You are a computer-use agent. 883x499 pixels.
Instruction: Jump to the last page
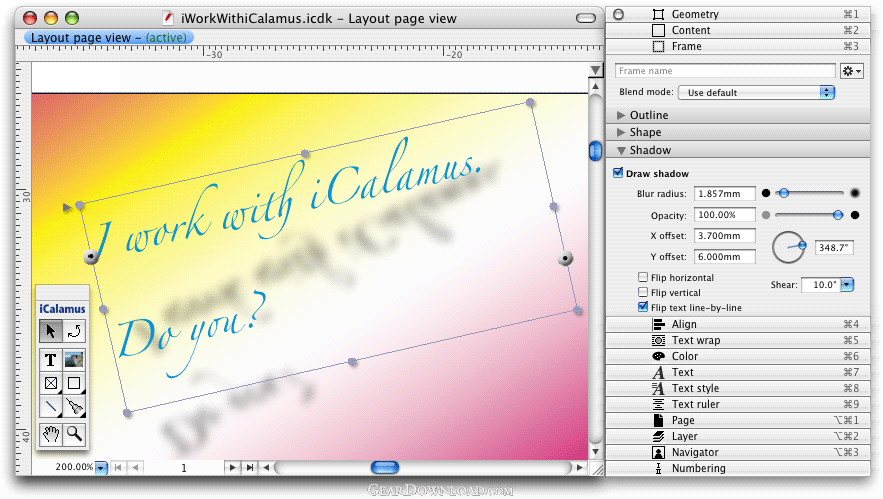[249, 467]
